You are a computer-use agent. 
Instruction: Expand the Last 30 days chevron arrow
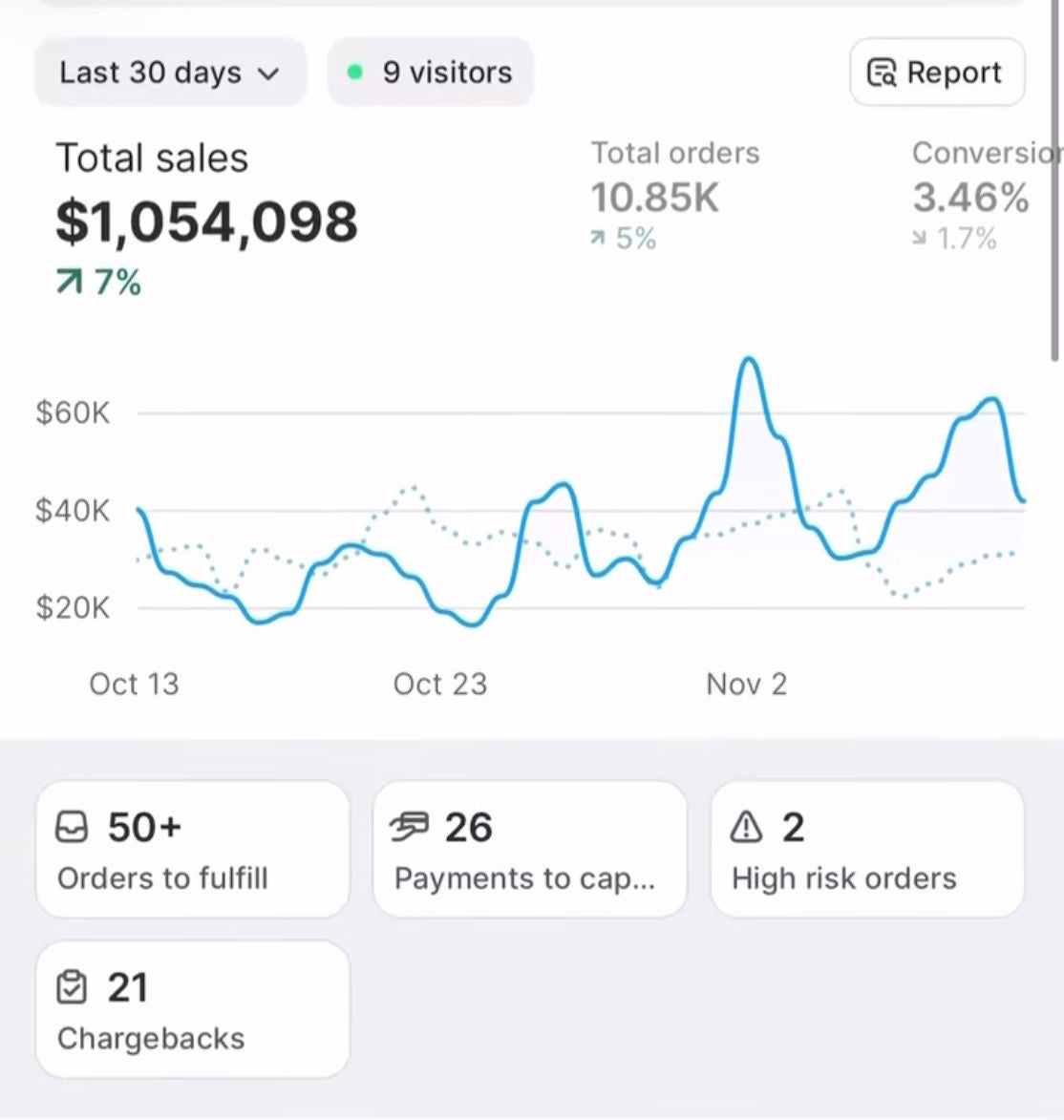click(x=268, y=74)
